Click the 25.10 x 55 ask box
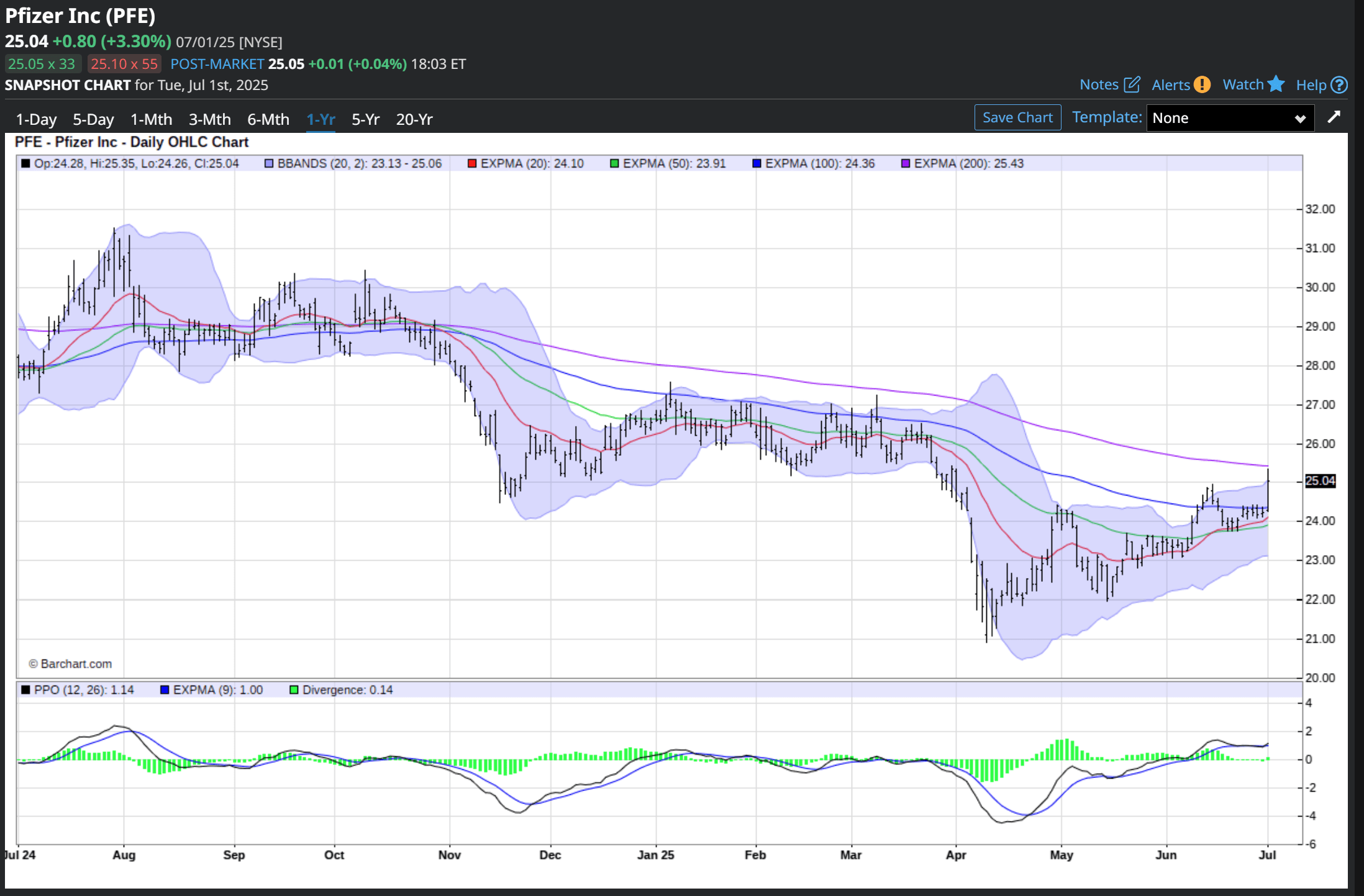Image resolution: width=1364 pixels, height=896 pixels. (124, 64)
